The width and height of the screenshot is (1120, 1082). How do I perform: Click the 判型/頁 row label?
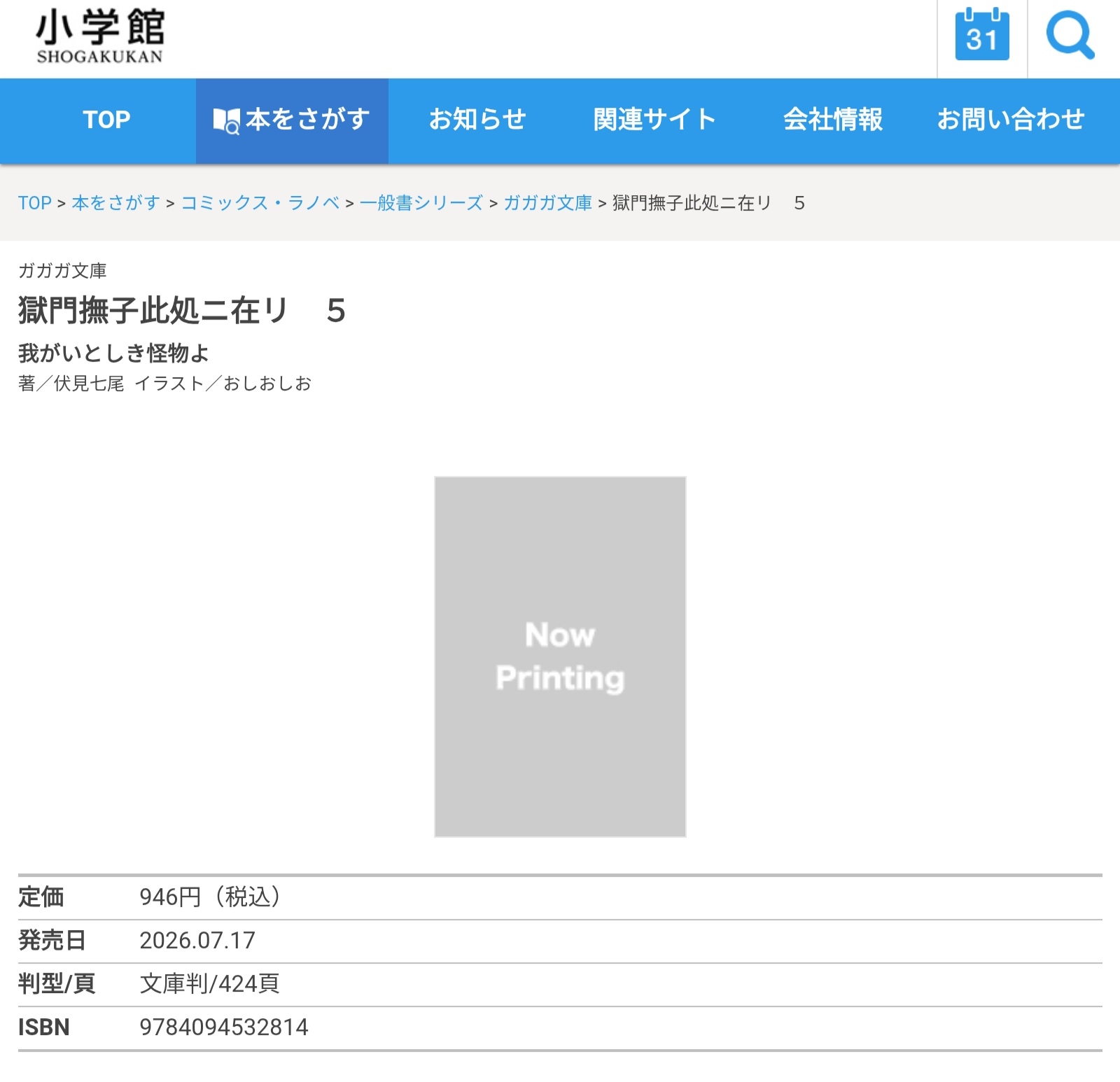click(57, 984)
